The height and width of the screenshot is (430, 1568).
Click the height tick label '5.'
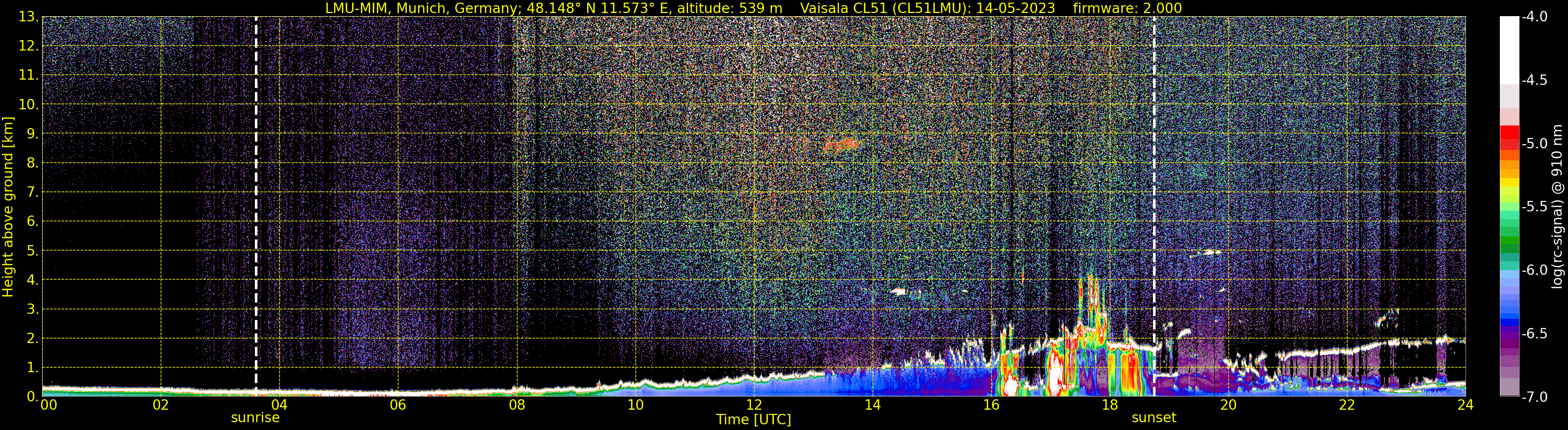point(32,251)
